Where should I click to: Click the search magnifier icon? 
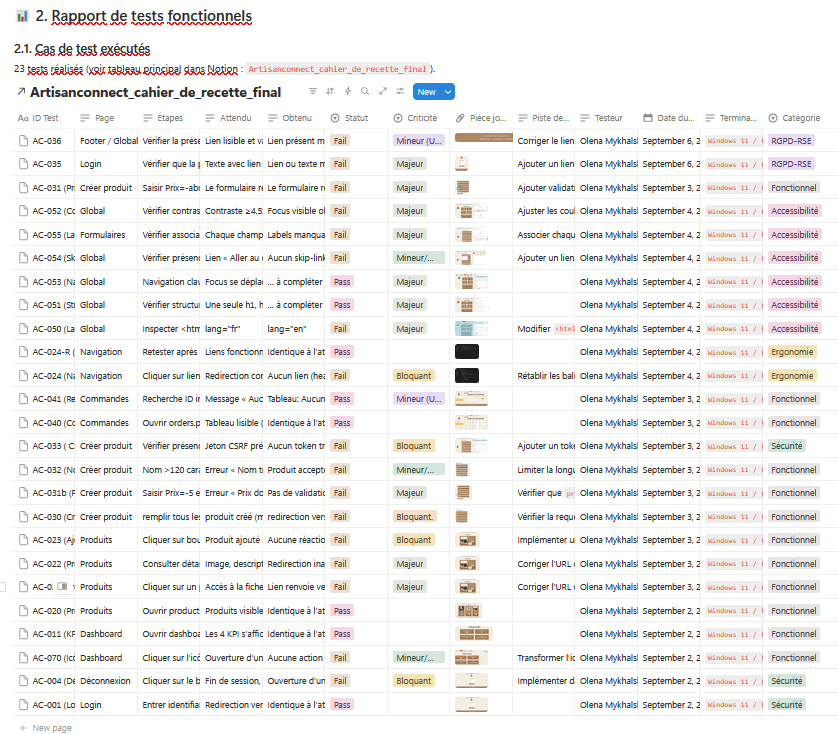pos(365,92)
